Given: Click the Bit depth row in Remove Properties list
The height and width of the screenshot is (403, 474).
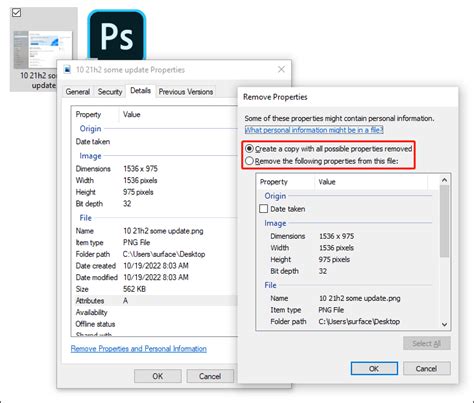Looking at the screenshot, I should tap(347, 271).
